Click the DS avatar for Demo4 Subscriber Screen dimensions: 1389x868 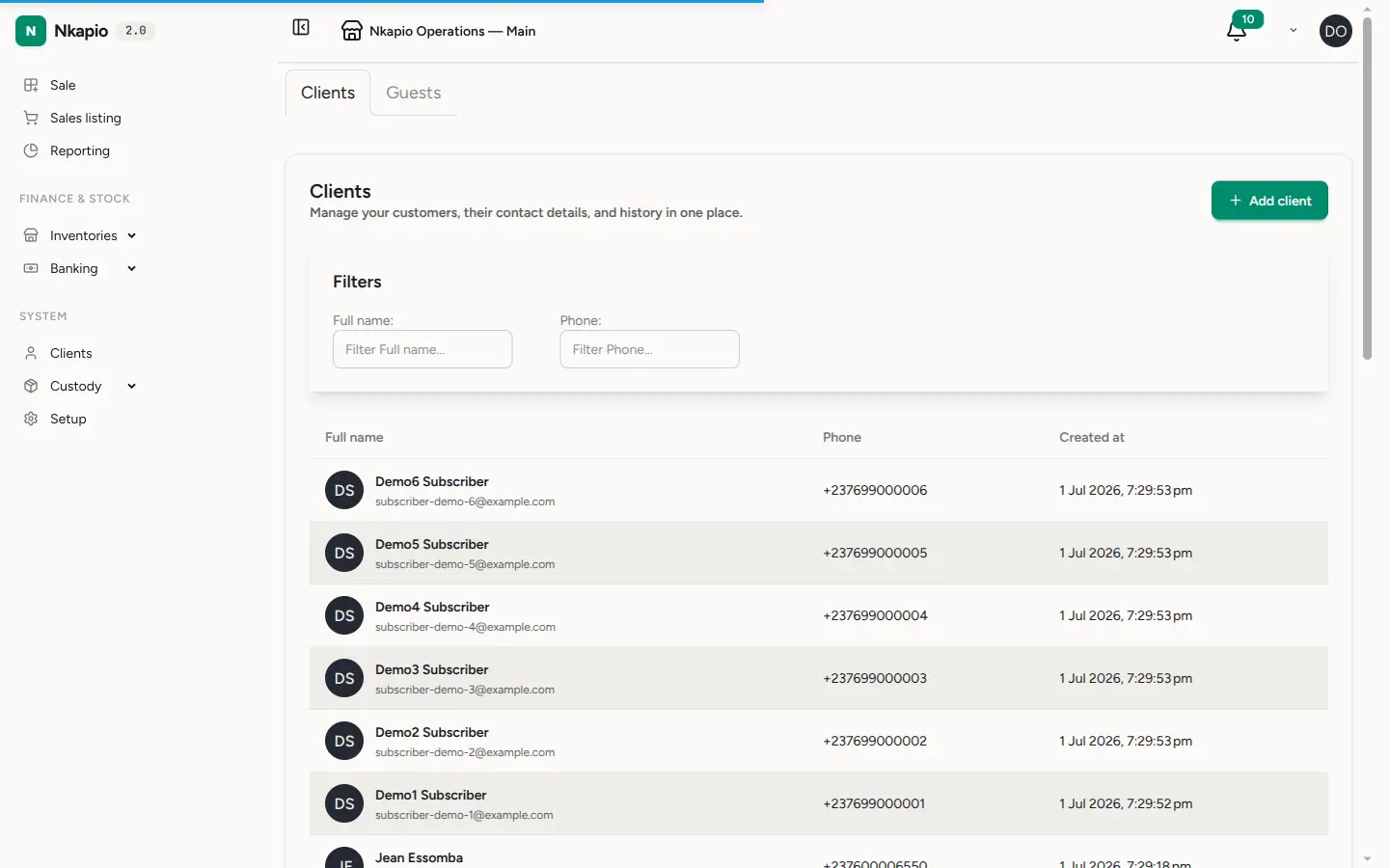click(344, 615)
